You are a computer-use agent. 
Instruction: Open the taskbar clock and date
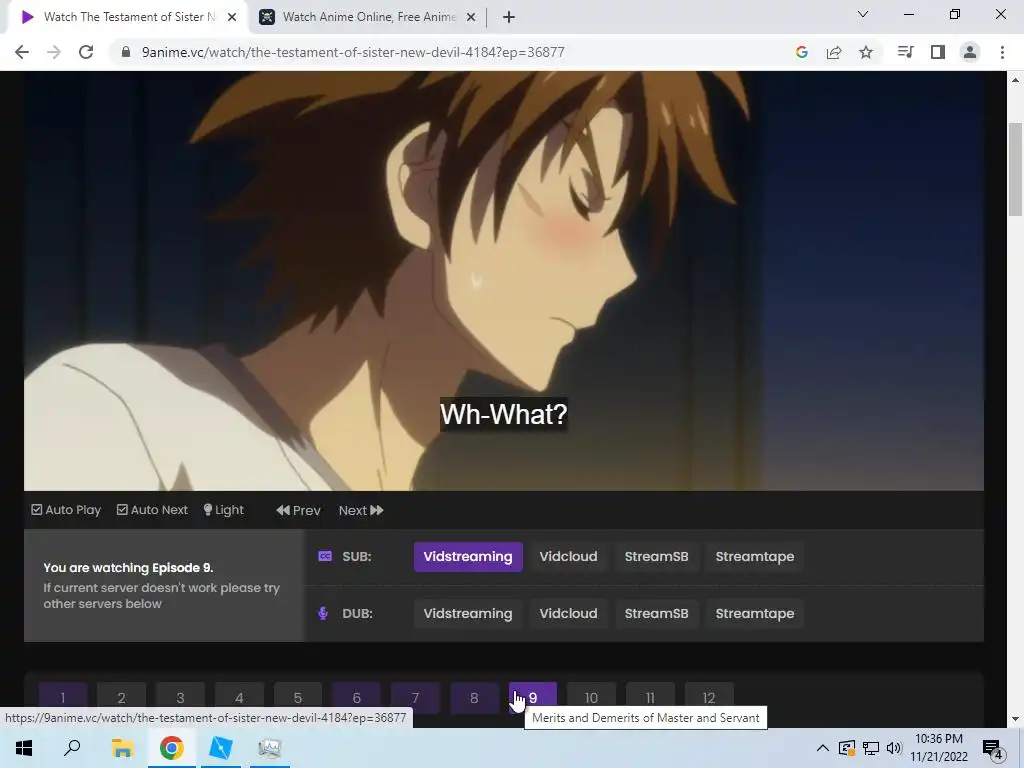(939, 748)
